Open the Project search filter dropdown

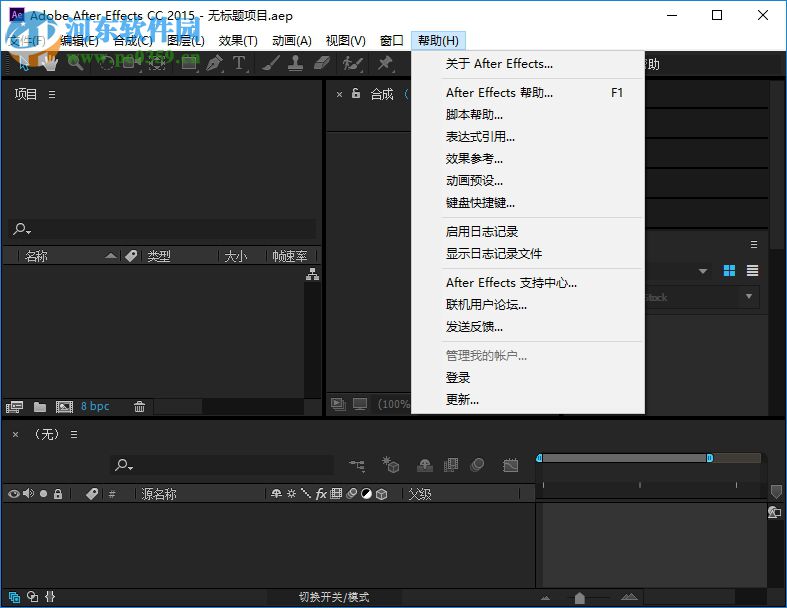click(22, 229)
